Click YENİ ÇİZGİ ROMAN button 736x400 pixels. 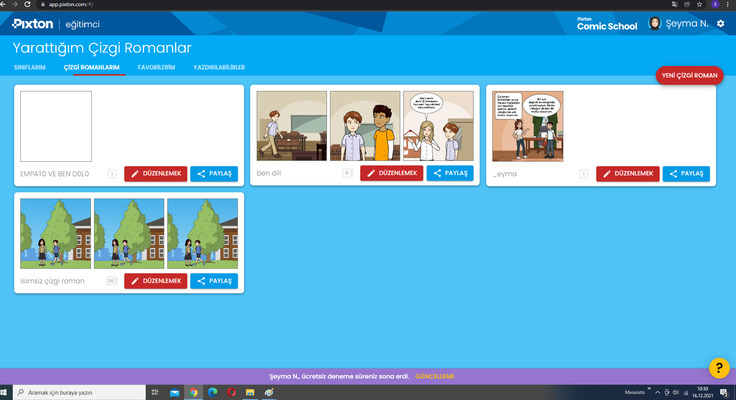689,75
